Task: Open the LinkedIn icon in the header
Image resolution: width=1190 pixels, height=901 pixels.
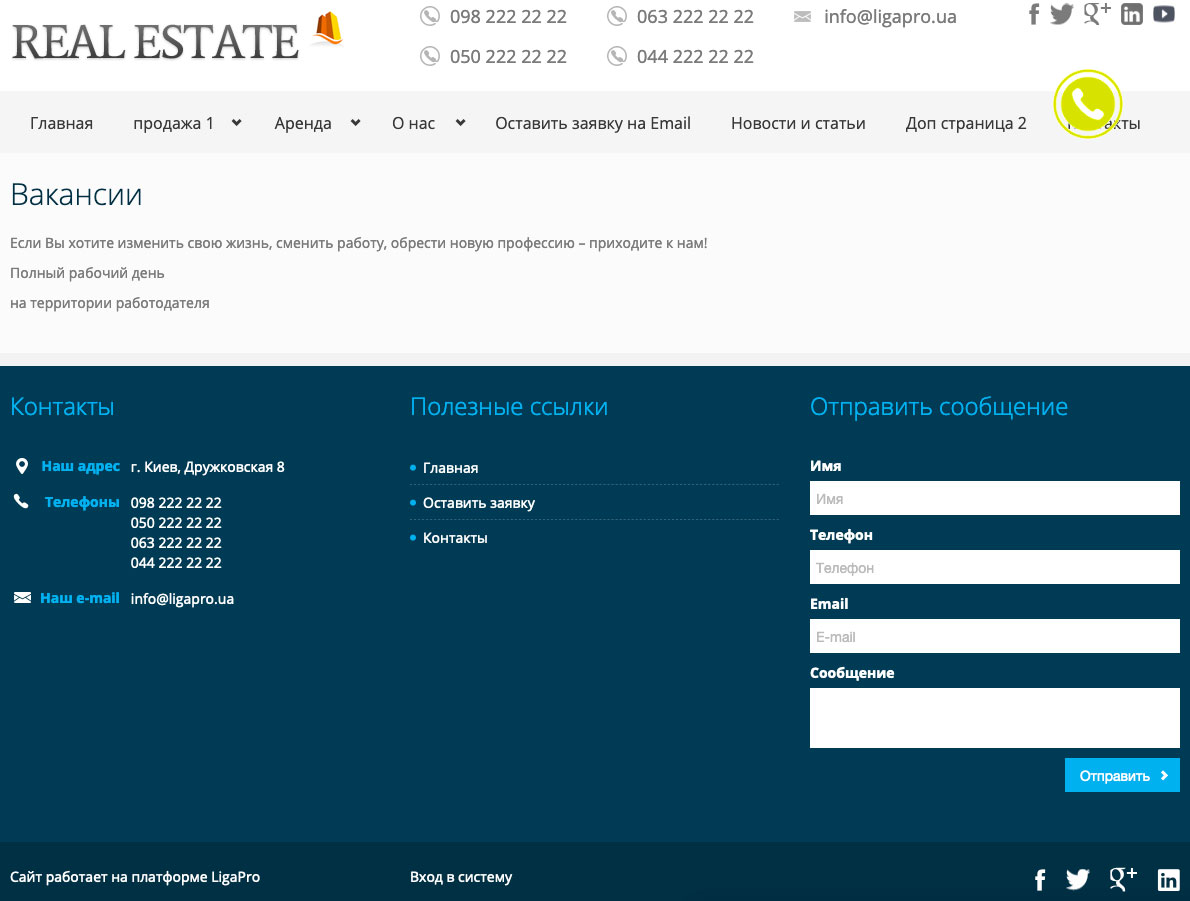Action: tap(1132, 15)
